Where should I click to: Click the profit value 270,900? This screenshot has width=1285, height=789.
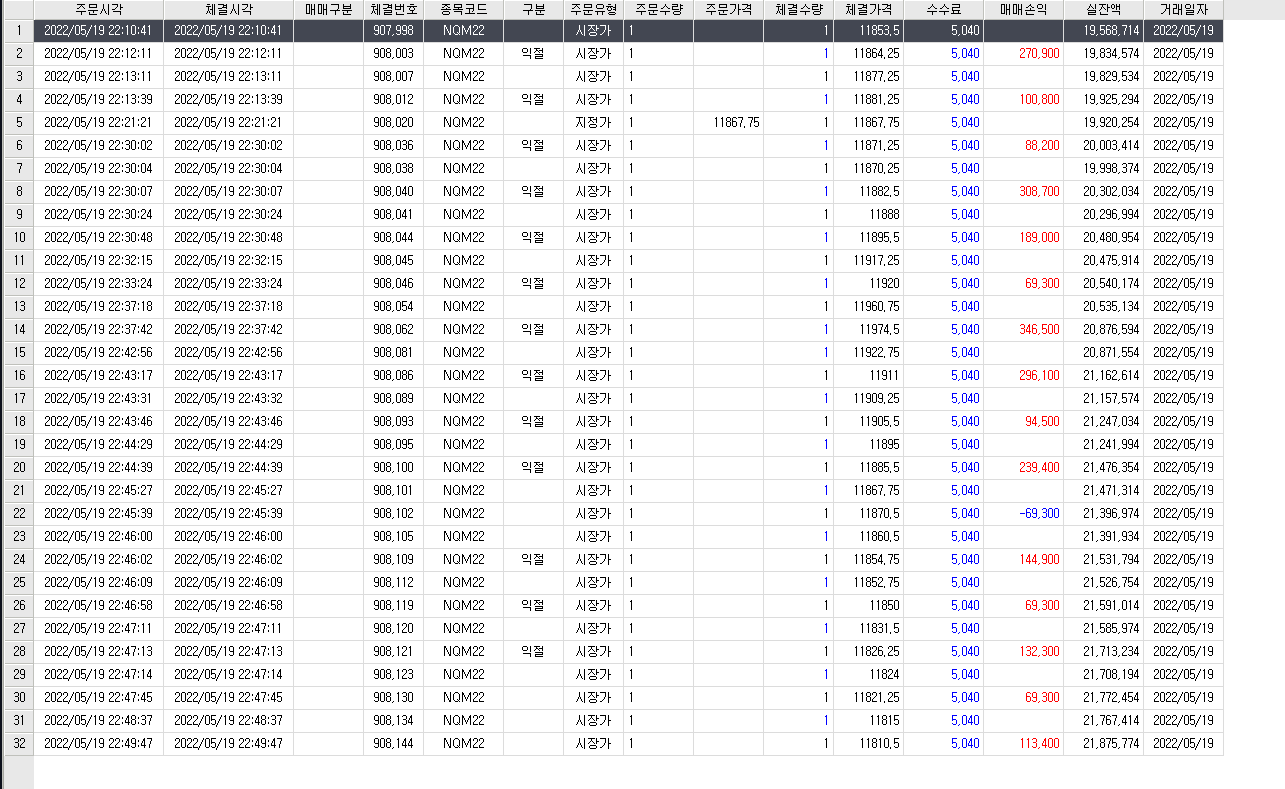point(1039,53)
